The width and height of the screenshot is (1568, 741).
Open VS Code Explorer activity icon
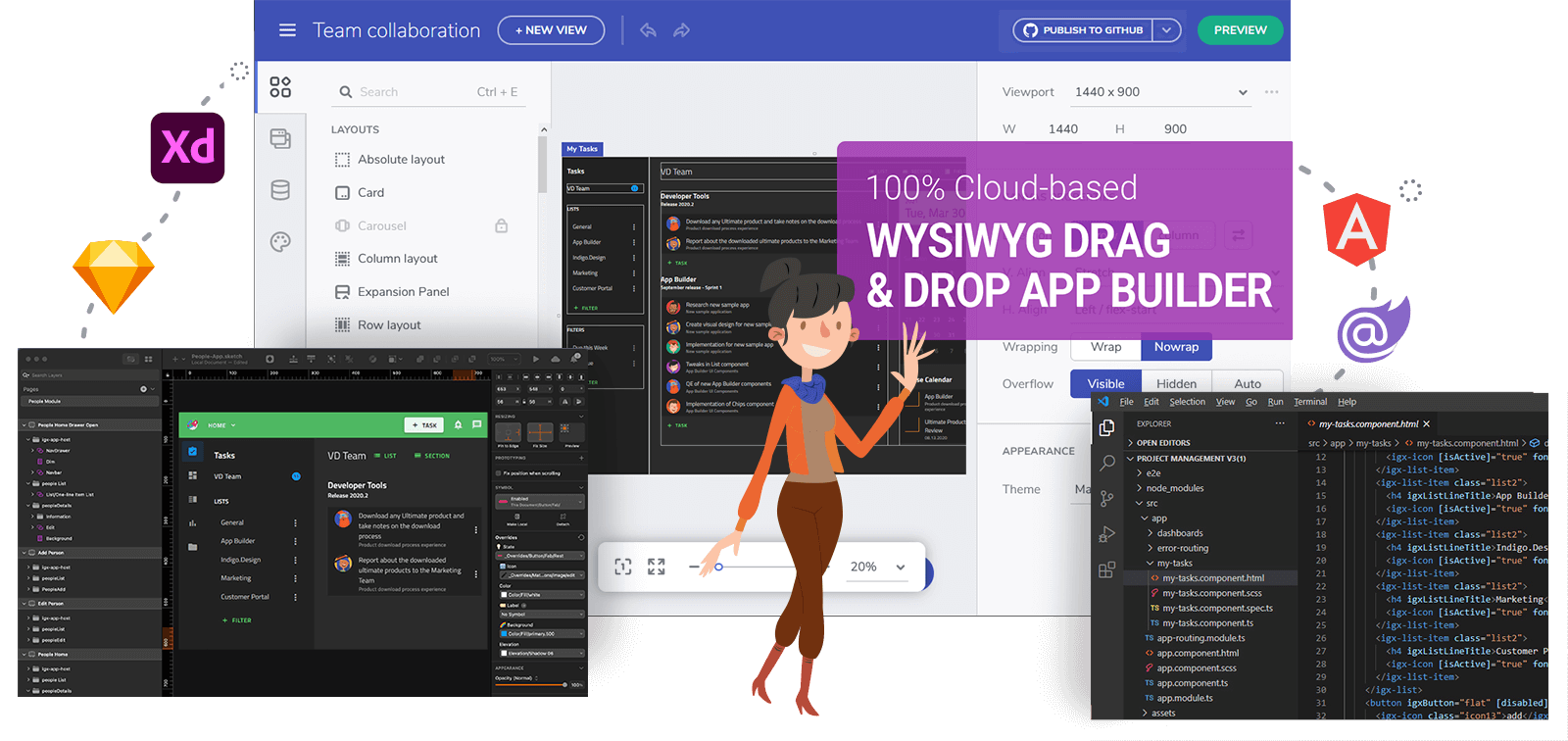click(x=1106, y=428)
